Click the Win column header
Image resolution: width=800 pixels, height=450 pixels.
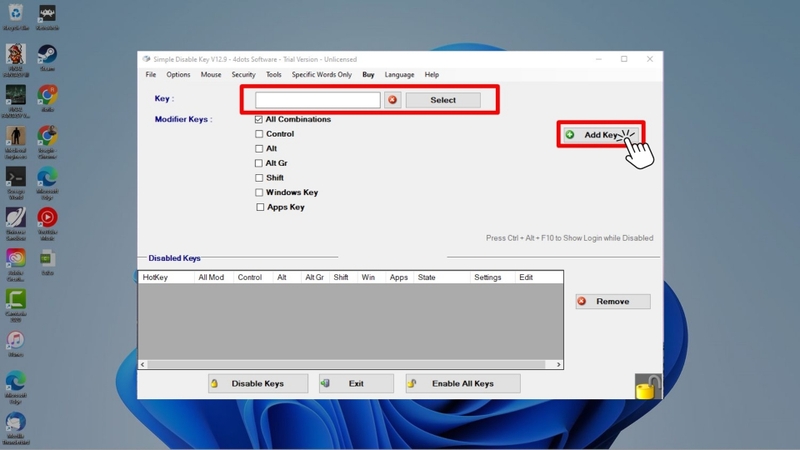[x=371, y=277]
